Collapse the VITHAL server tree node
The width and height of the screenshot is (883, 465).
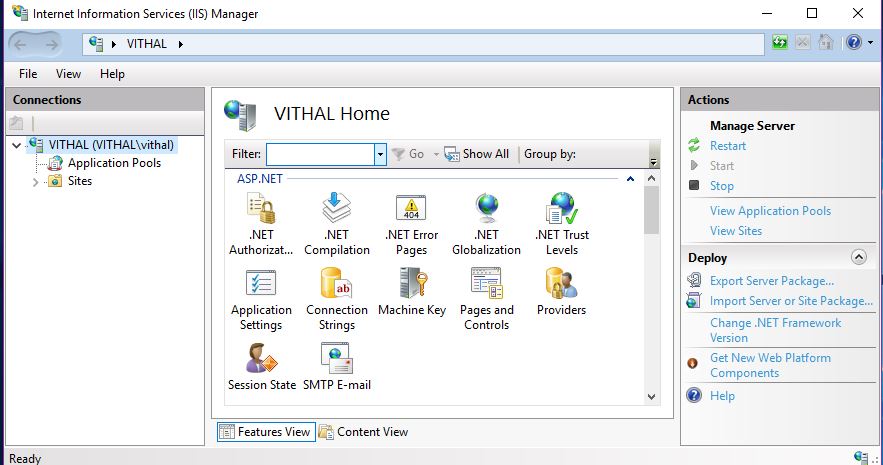click(x=16, y=145)
